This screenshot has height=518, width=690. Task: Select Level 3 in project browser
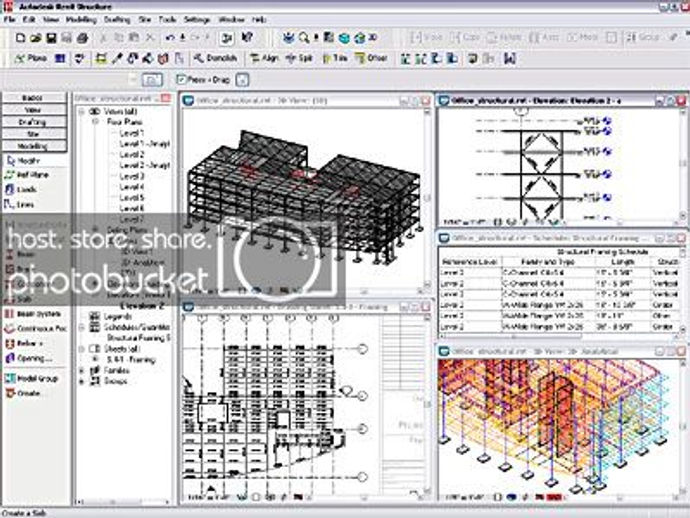[x=132, y=176]
